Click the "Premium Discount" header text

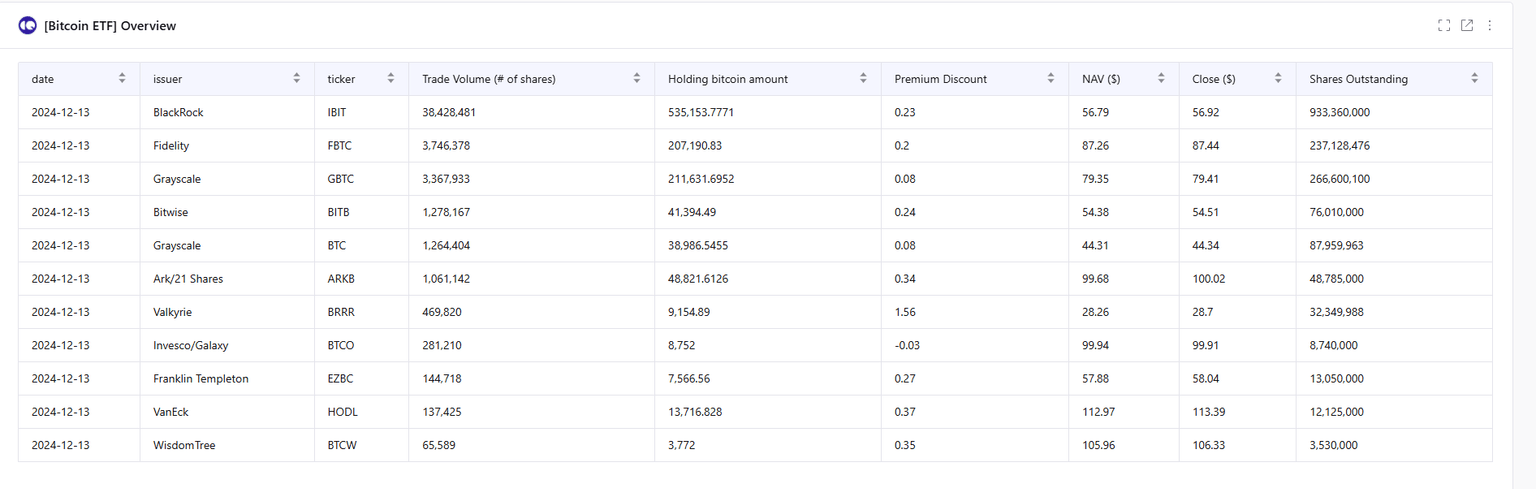tap(940, 79)
